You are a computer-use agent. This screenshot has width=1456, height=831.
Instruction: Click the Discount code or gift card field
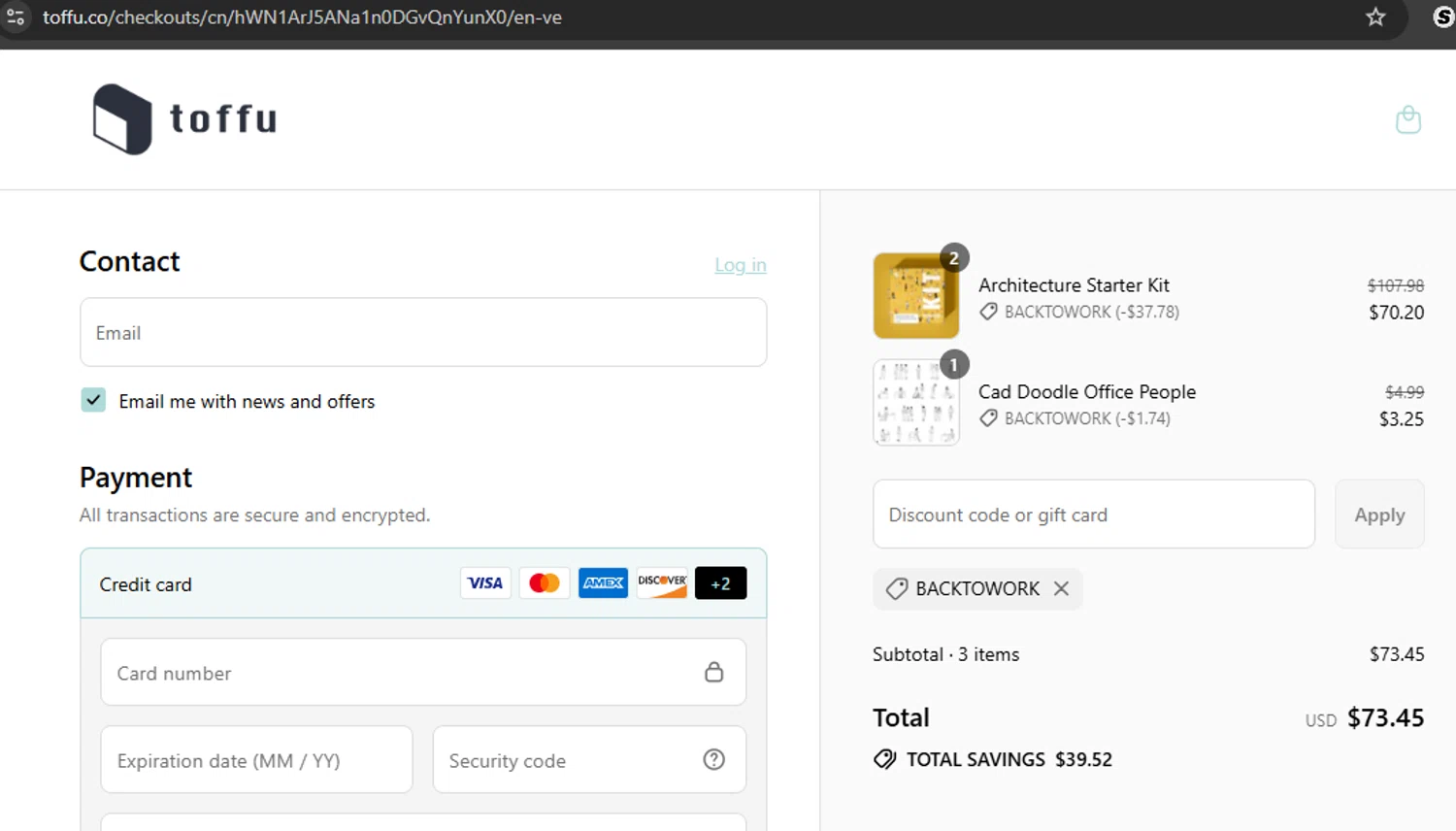pyautogui.click(x=1094, y=515)
